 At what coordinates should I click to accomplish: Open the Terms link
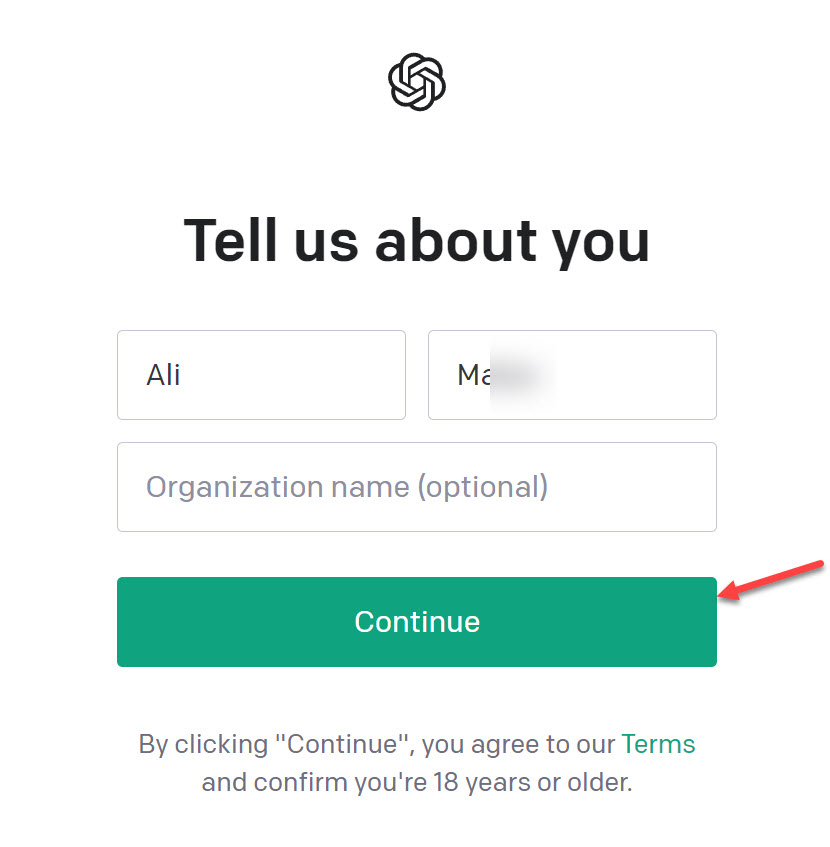tap(658, 744)
